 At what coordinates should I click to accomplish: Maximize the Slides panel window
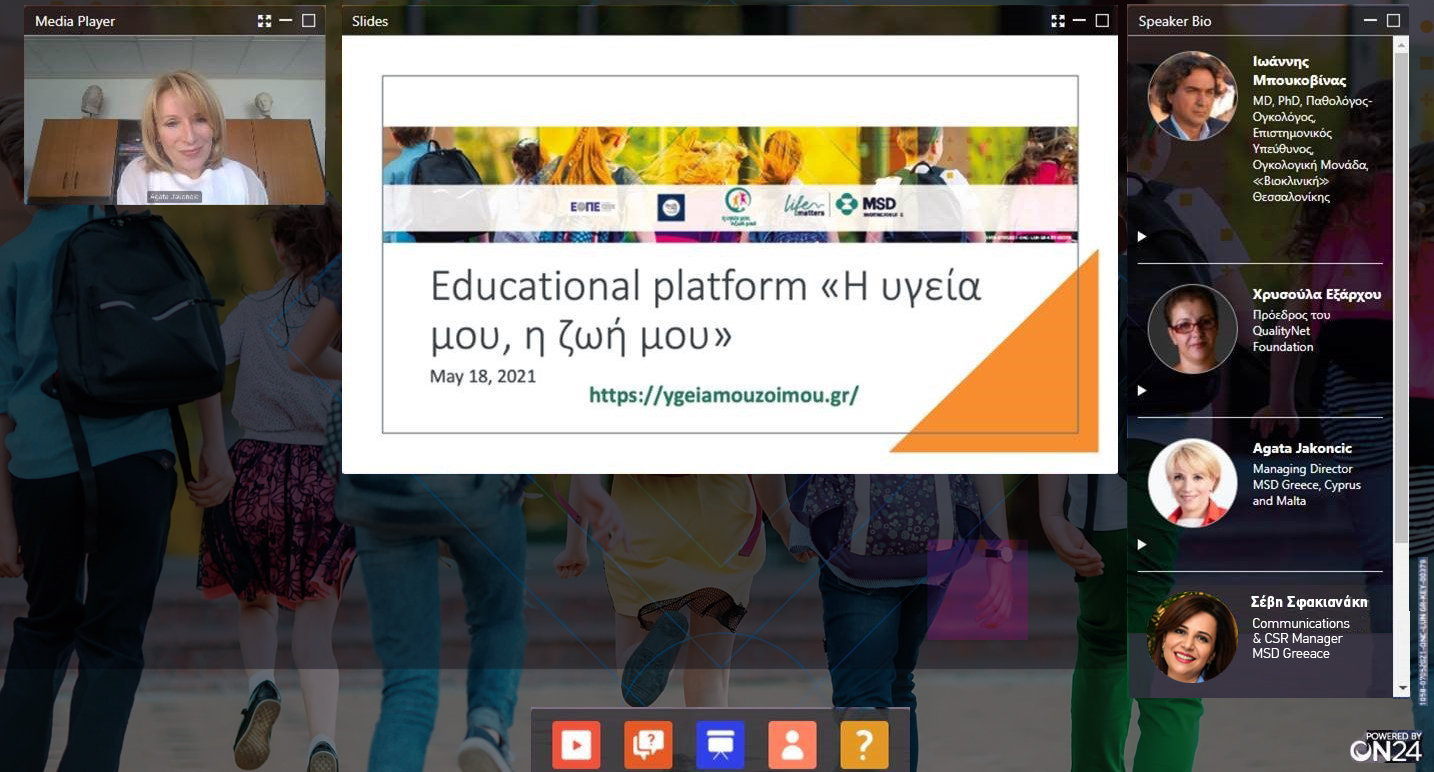(1102, 21)
